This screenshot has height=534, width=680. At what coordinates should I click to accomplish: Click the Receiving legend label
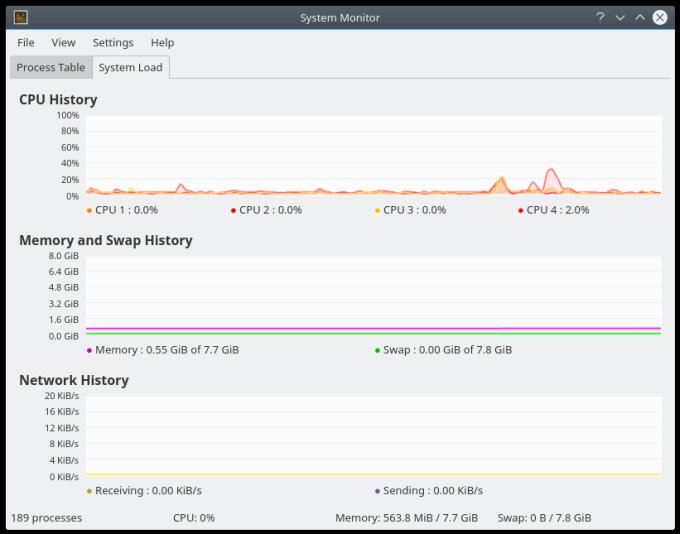tap(148, 491)
